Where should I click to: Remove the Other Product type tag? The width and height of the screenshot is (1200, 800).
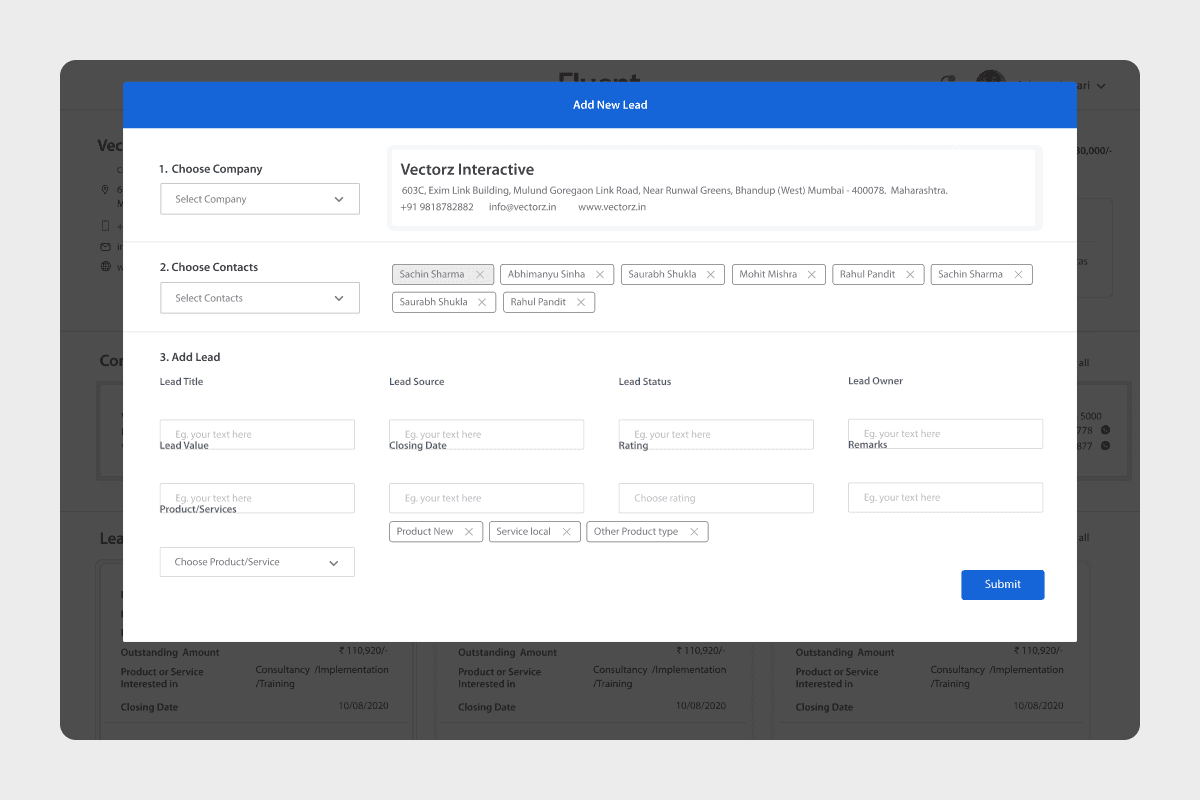click(x=694, y=532)
